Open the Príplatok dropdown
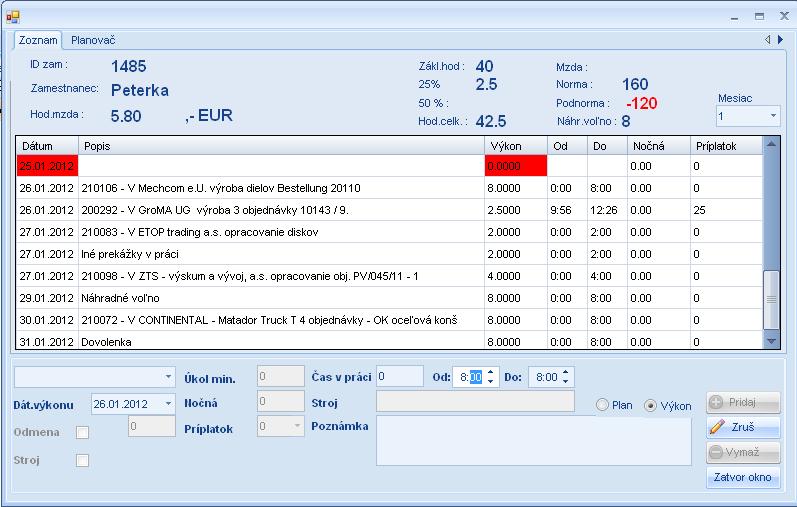The width and height of the screenshot is (797, 507). click(297, 426)
